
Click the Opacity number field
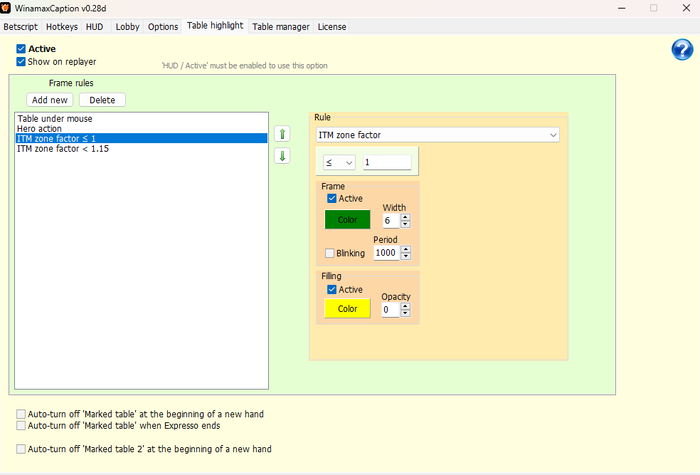(390, 310)
